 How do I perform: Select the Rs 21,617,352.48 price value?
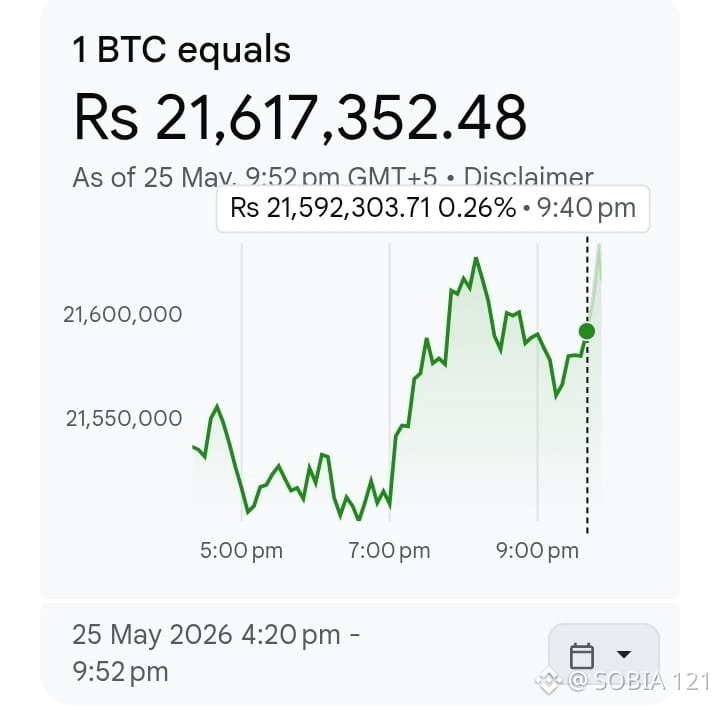(300, 117)
